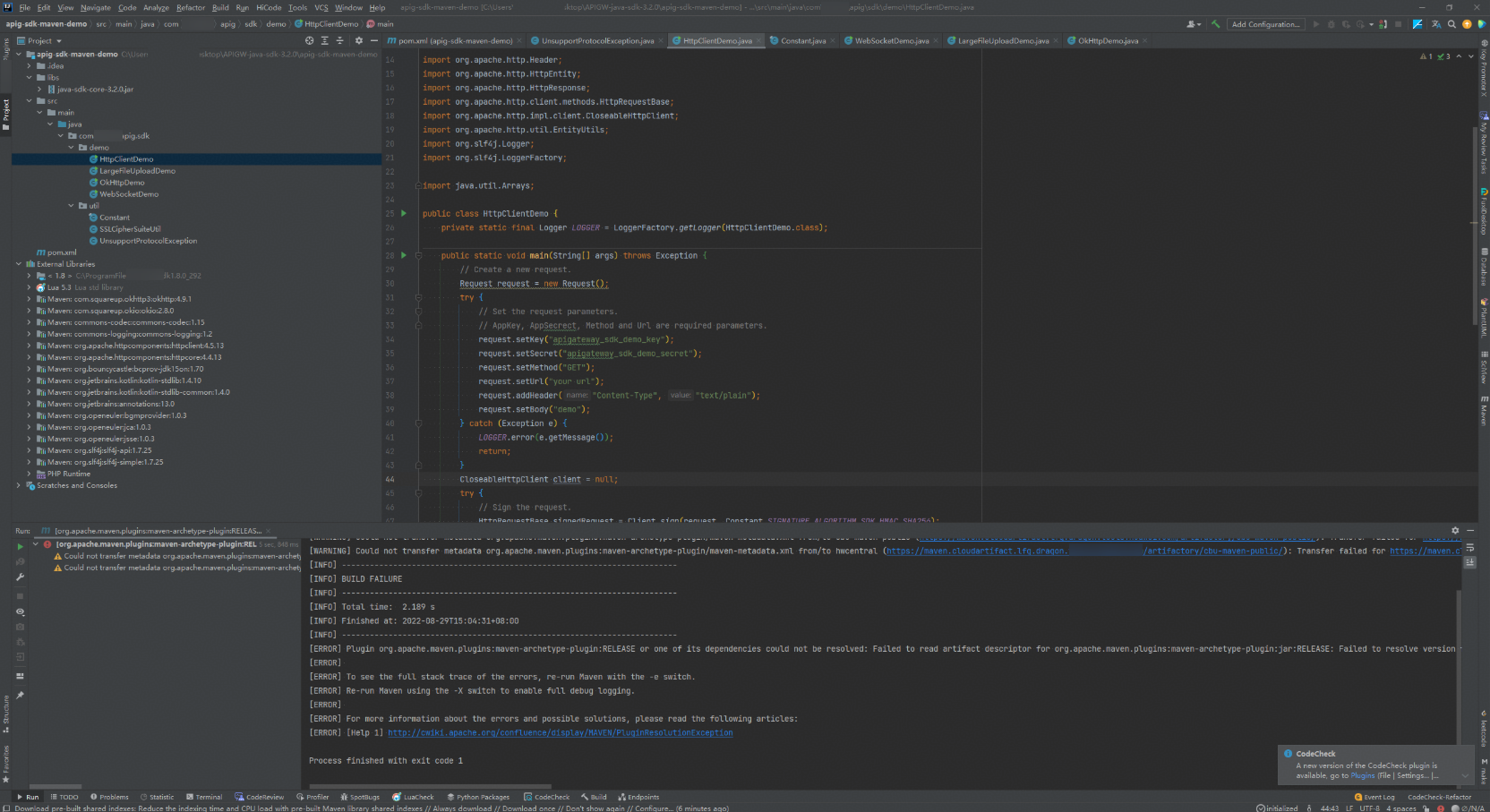The width and height of the screenshot is (1490, 812).
Task: Click the Translate icon in top toolbar
Action: 1436,24
